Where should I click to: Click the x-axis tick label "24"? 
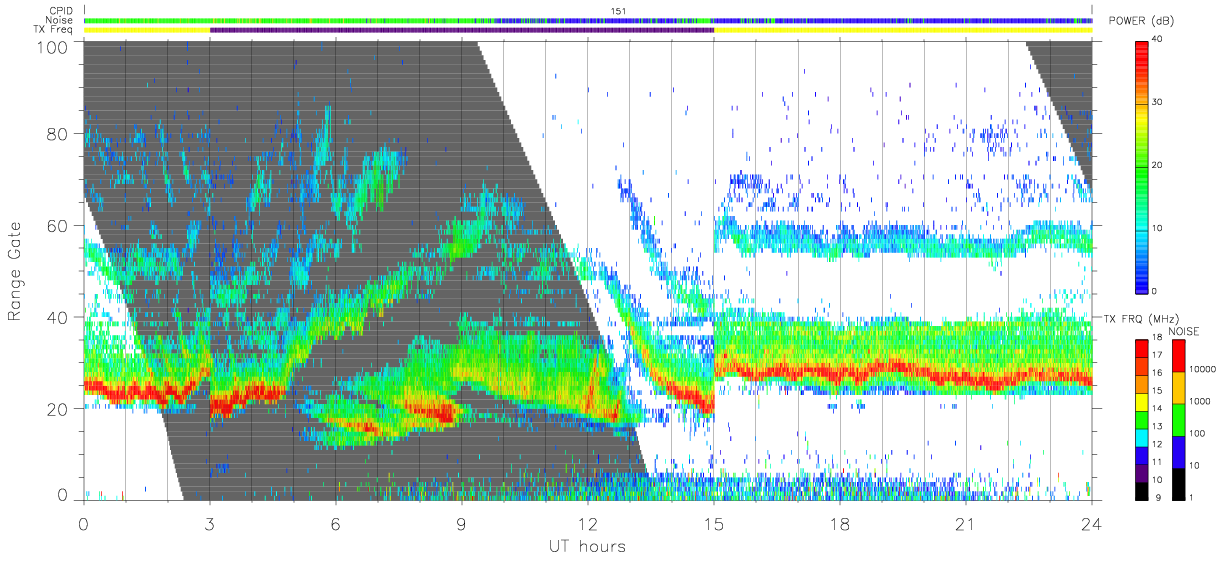[1092, 524]
